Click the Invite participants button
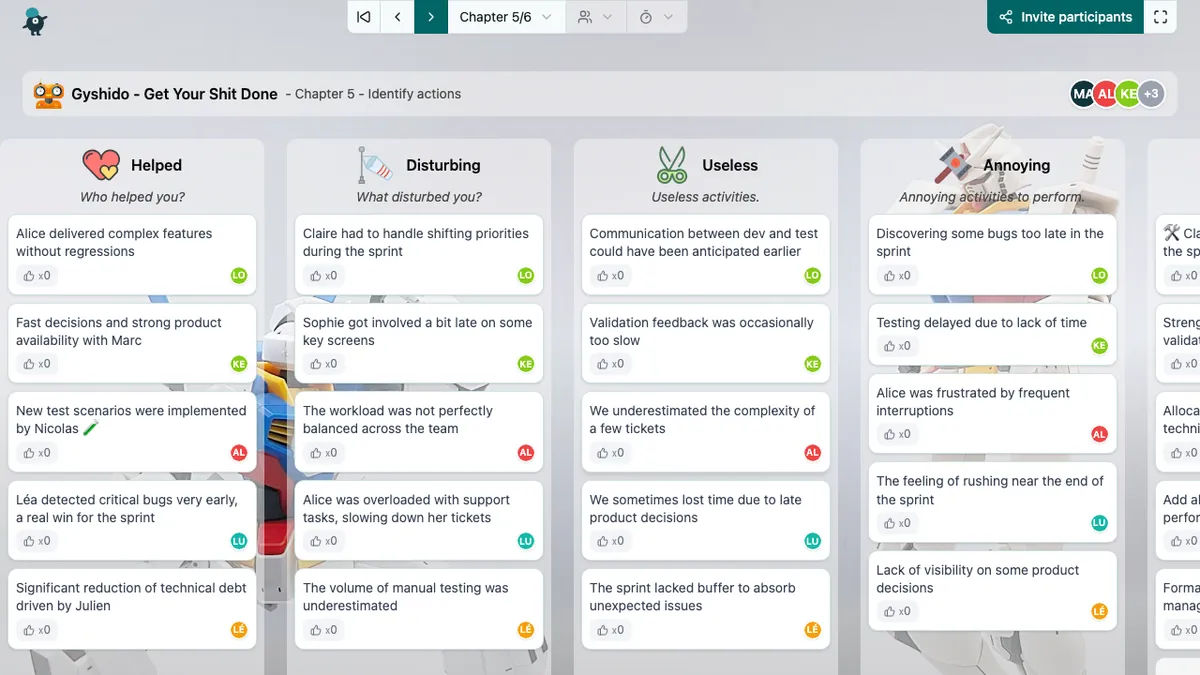 pos(1065,17)
